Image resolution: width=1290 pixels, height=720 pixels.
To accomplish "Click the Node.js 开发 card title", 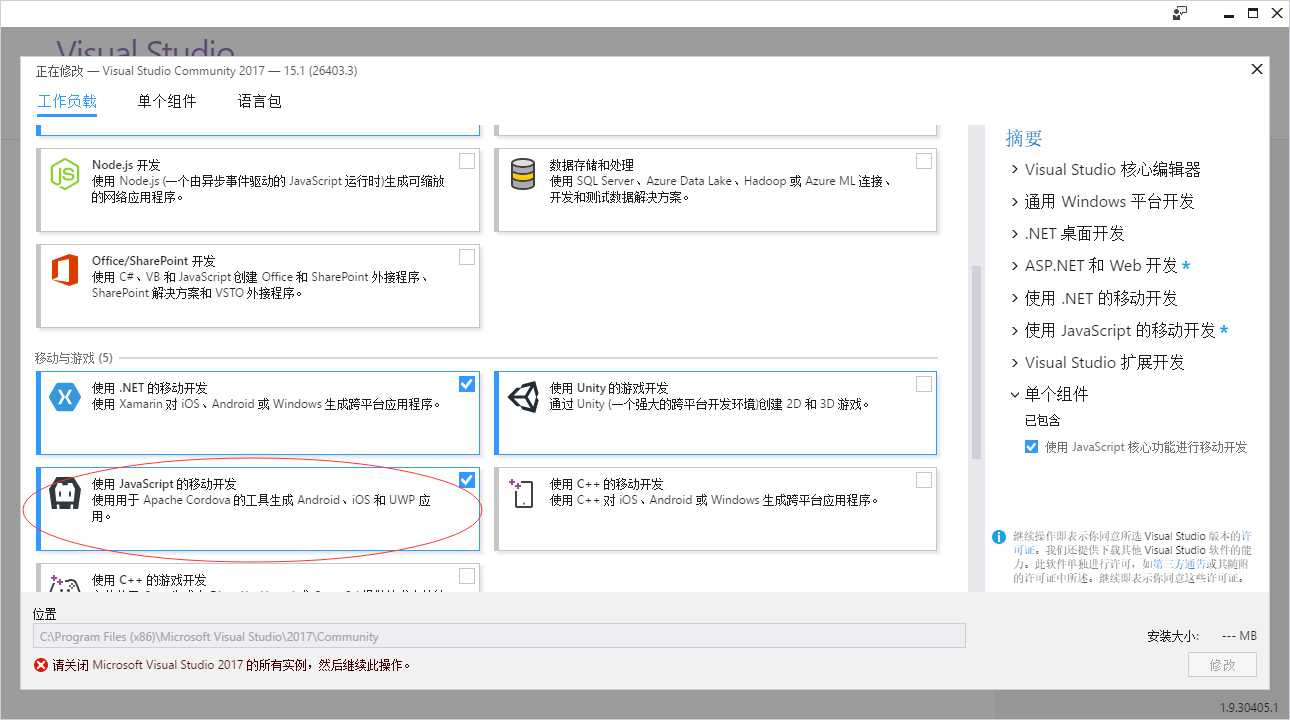I will pyautogui.click(x=126, y=165).
